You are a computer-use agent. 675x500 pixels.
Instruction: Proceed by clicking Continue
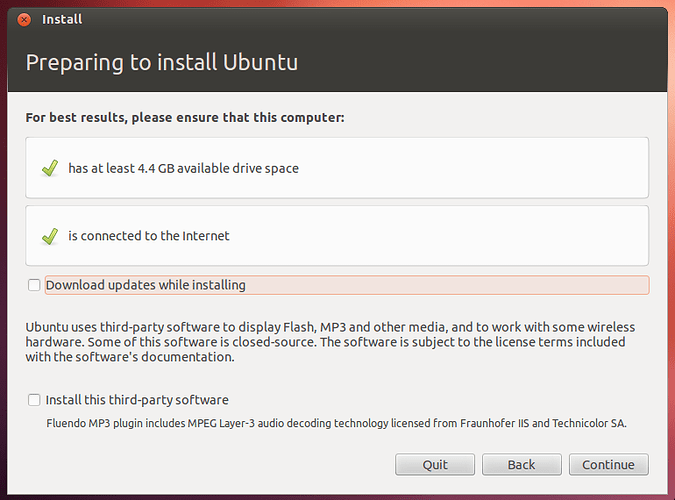[x=608, y=464]
